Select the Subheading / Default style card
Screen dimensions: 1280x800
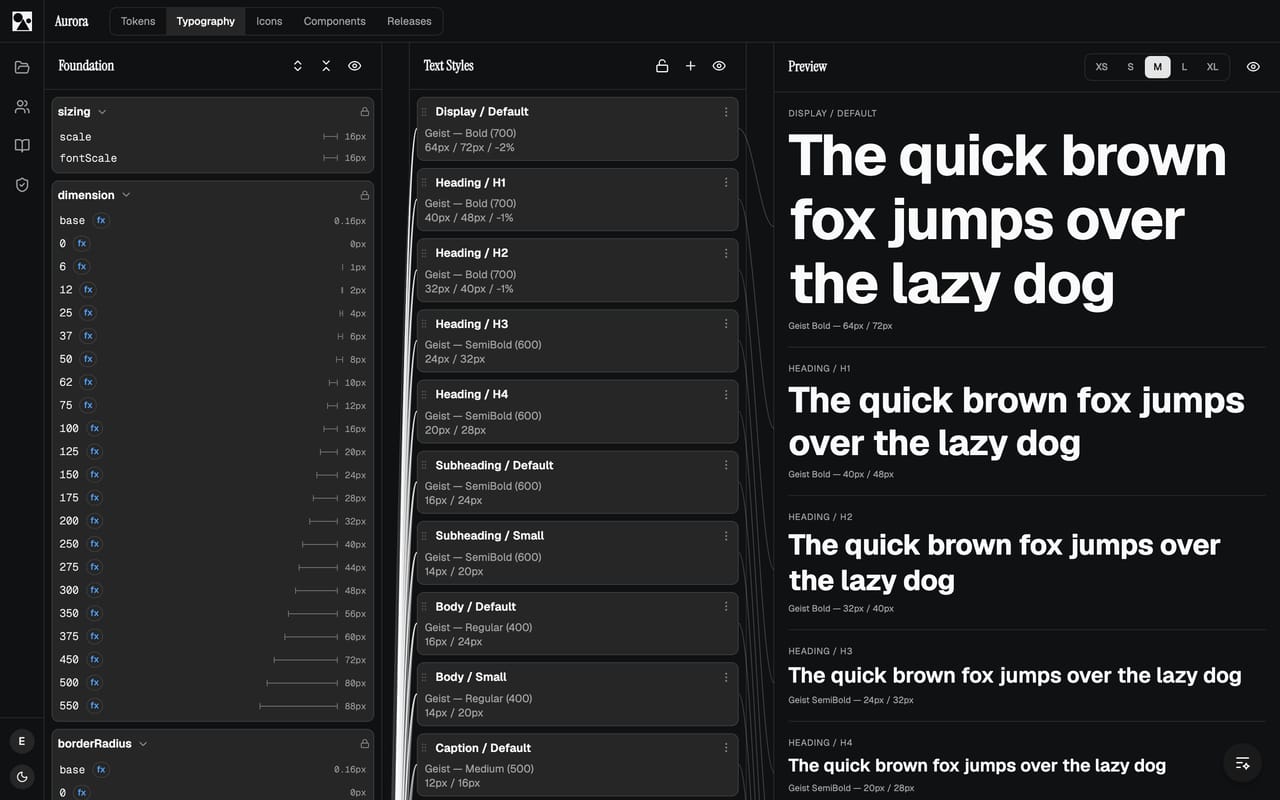[x=578, y=482]
